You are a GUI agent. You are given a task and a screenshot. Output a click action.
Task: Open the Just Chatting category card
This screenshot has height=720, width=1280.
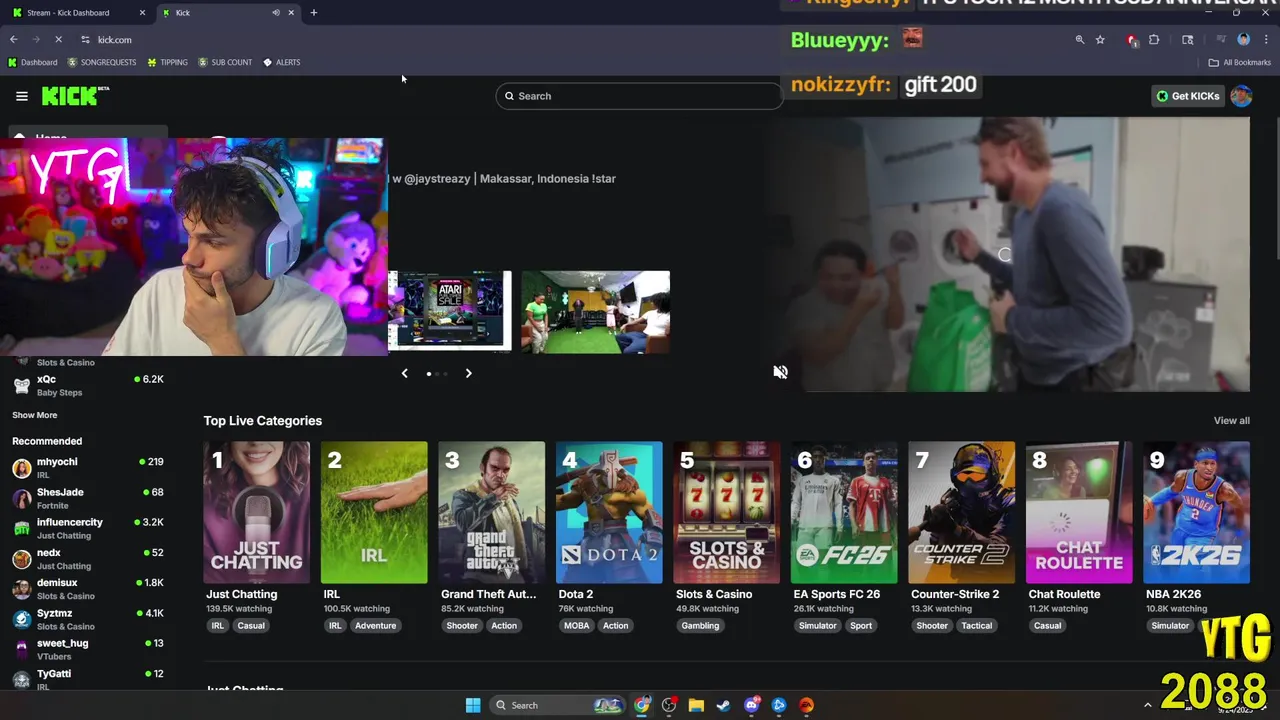(x=257, y=512)
